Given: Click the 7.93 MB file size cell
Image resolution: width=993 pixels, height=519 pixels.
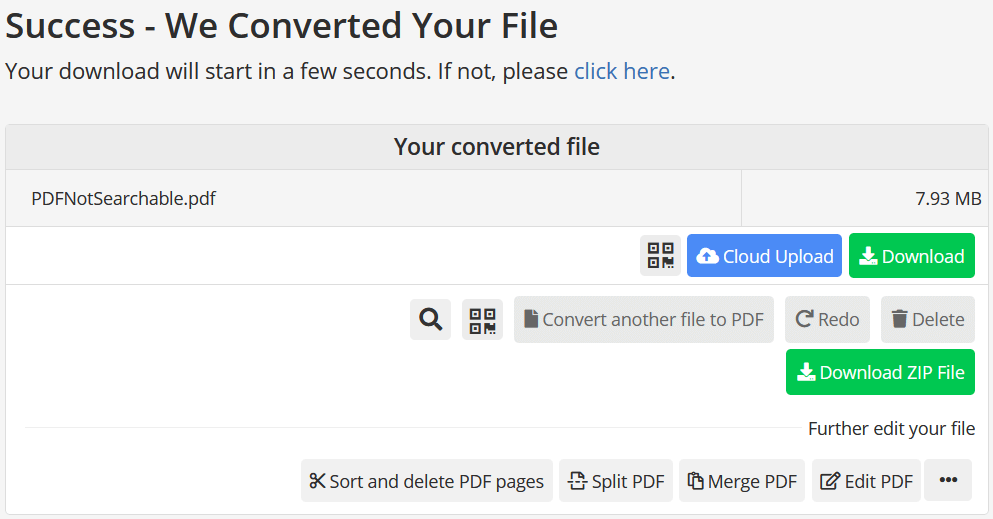Looking at the screenshot, I should 948,198.
